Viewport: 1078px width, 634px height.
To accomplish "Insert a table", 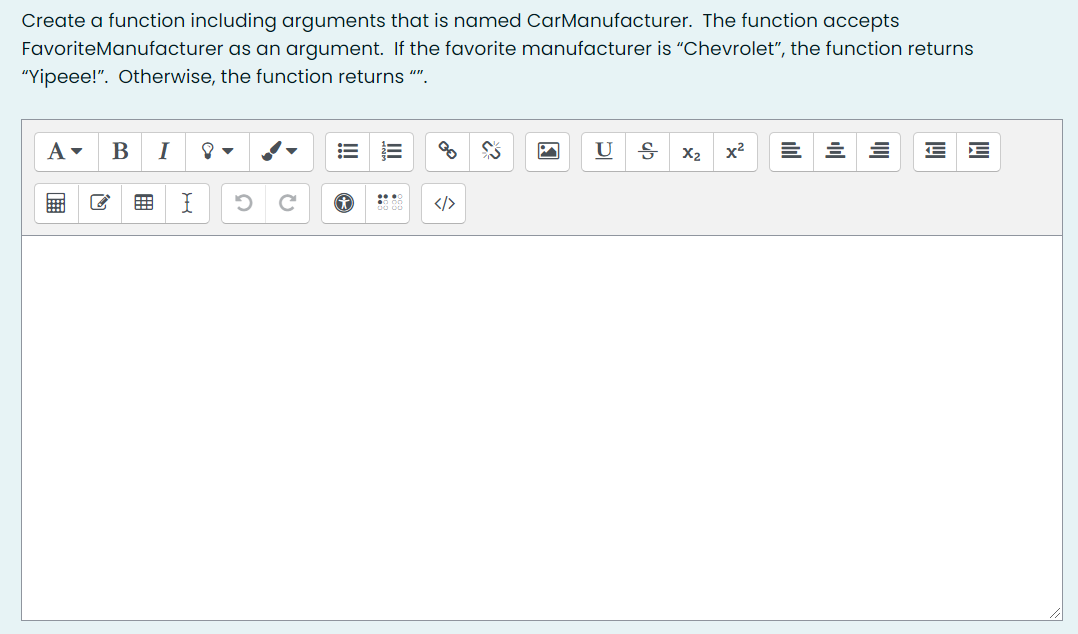I will pyautogui.click(x=144, y=204).
